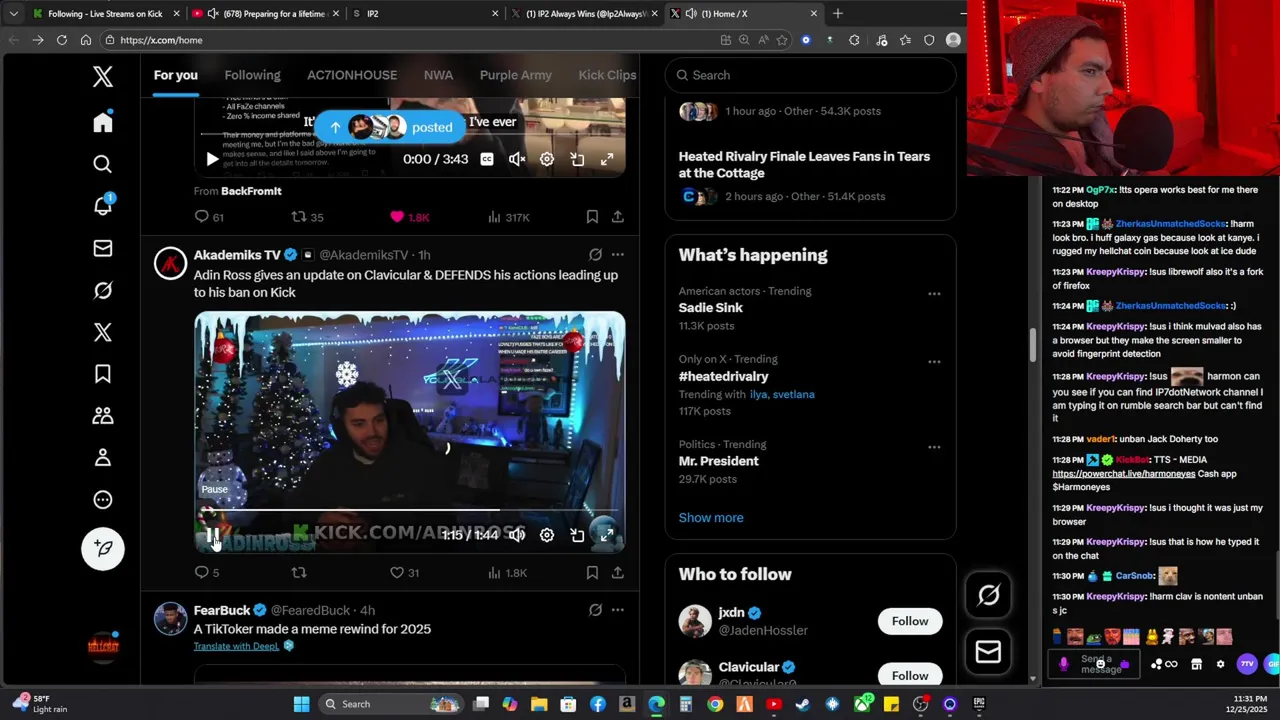Switch to the NWA timeline tab
The image size is (1280, 720).
(438, 75)
